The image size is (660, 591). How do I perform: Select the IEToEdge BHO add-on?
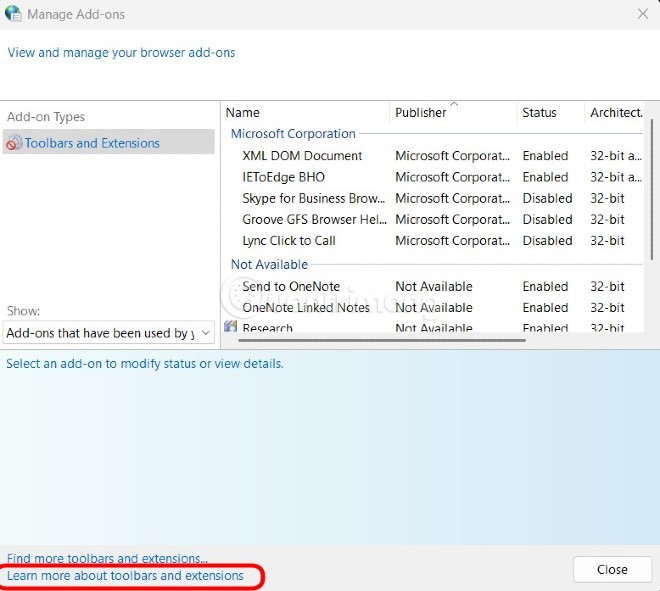(283, 177)
